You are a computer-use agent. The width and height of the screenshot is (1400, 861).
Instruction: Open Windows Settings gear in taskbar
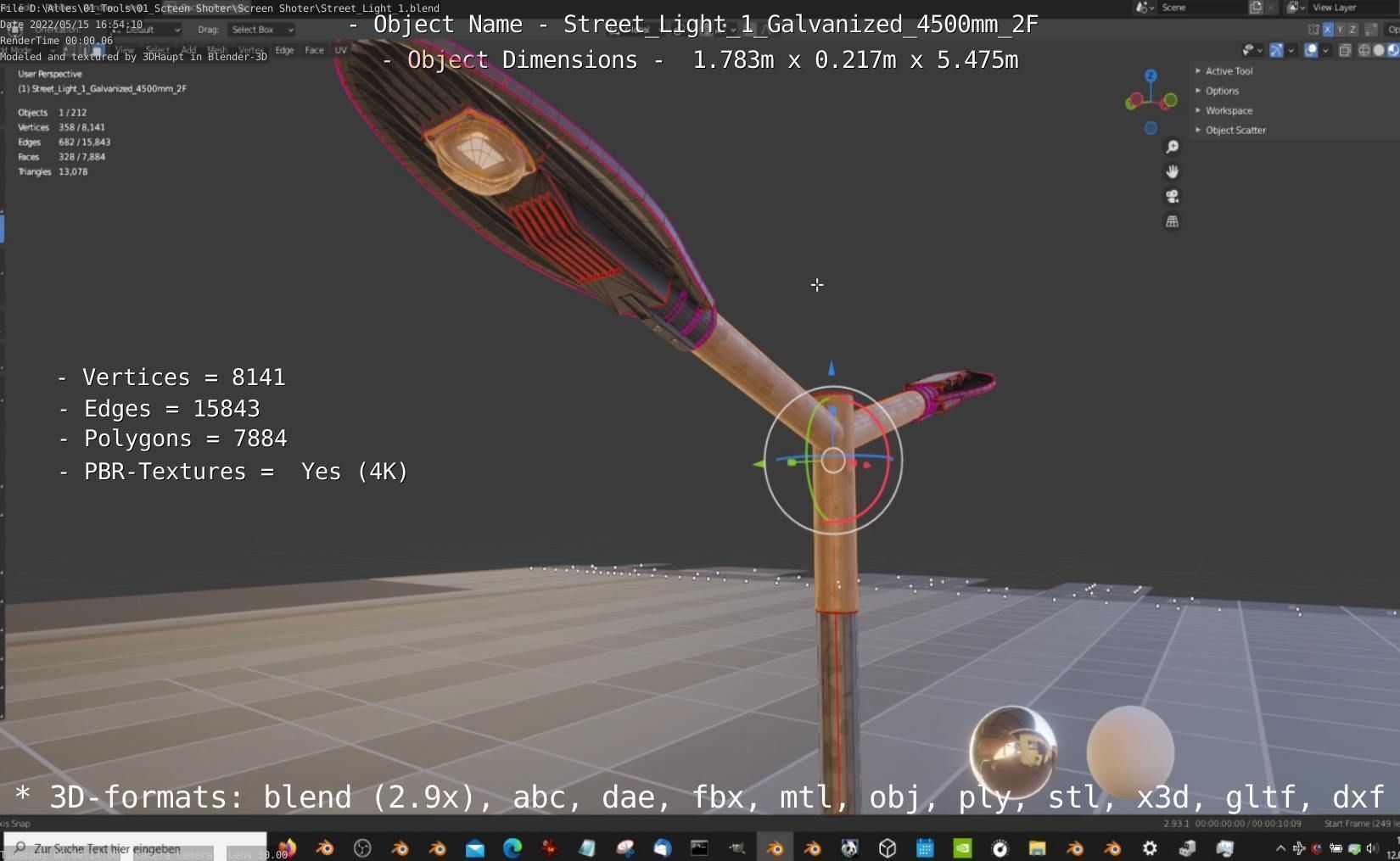pyautogui.click(x=1150, y=847)
